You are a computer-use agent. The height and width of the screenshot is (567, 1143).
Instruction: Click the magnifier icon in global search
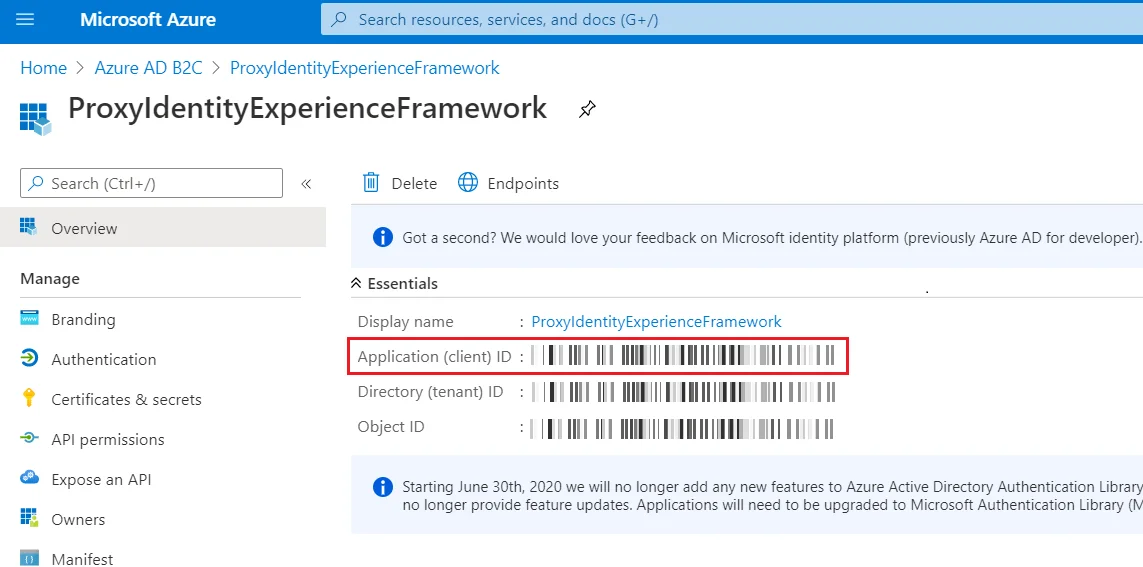(x=339, y=20)
